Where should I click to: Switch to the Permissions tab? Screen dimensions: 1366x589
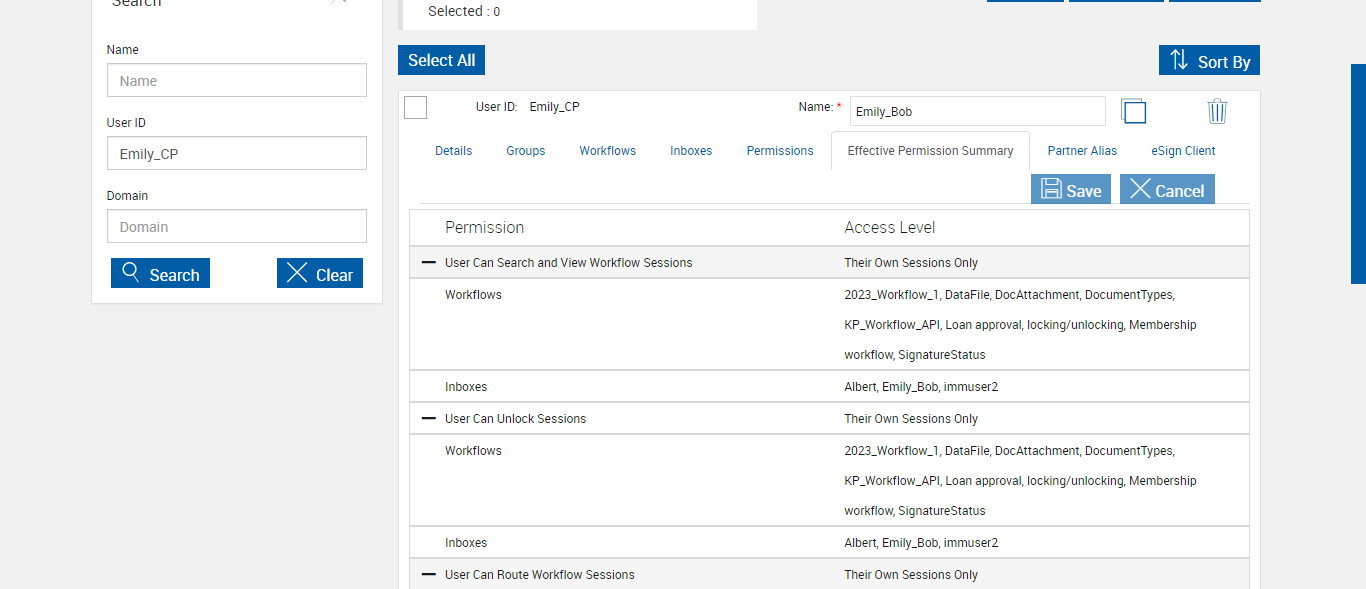tap(780, 151)
